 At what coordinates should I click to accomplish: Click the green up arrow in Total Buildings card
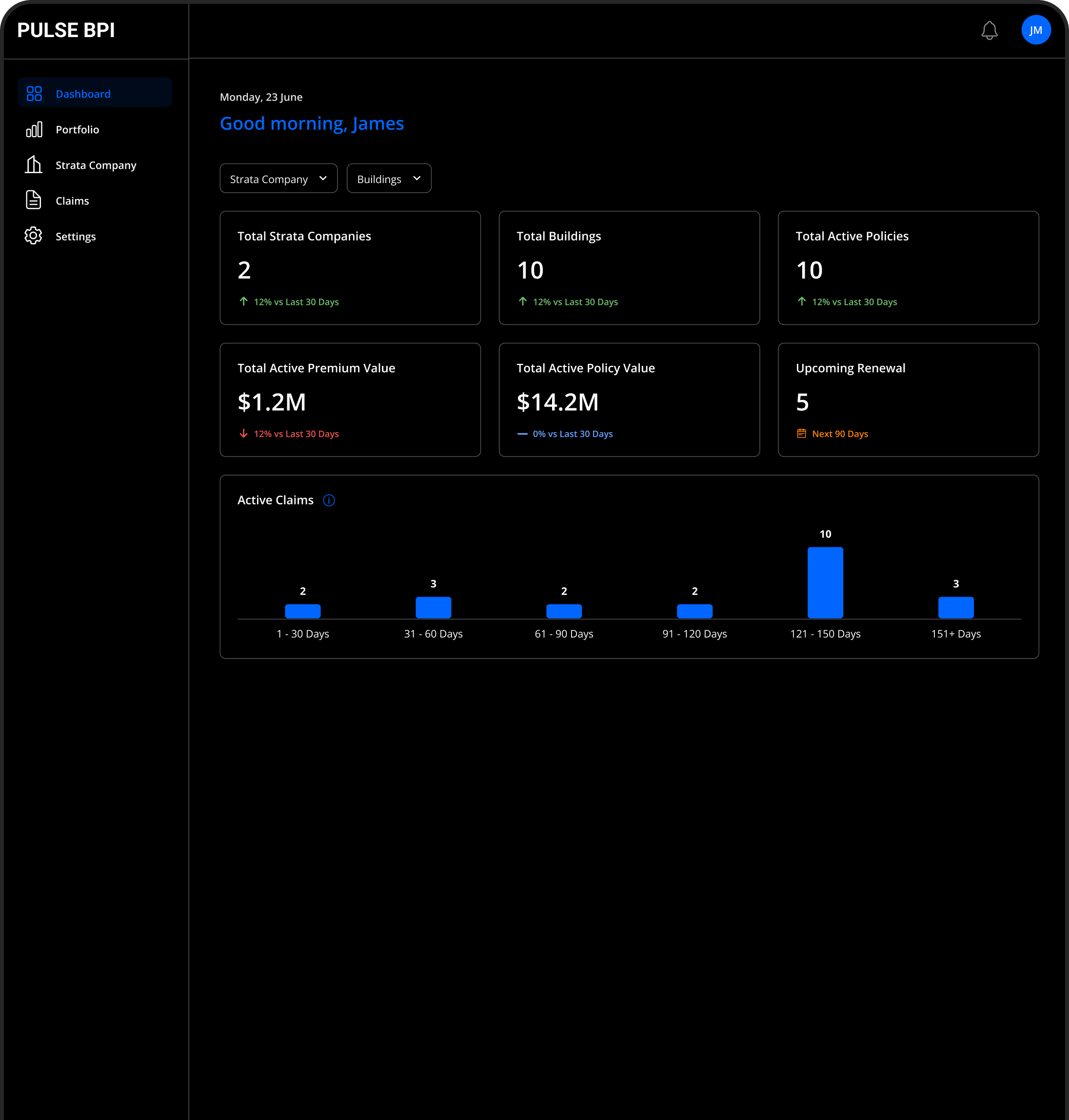tap(522, 301)
